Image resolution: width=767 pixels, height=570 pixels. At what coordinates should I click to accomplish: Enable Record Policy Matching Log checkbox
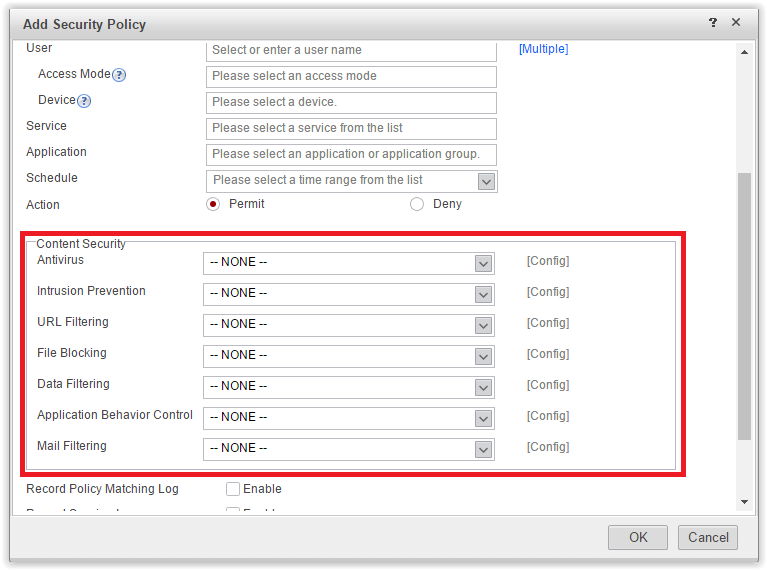[233, 489]
